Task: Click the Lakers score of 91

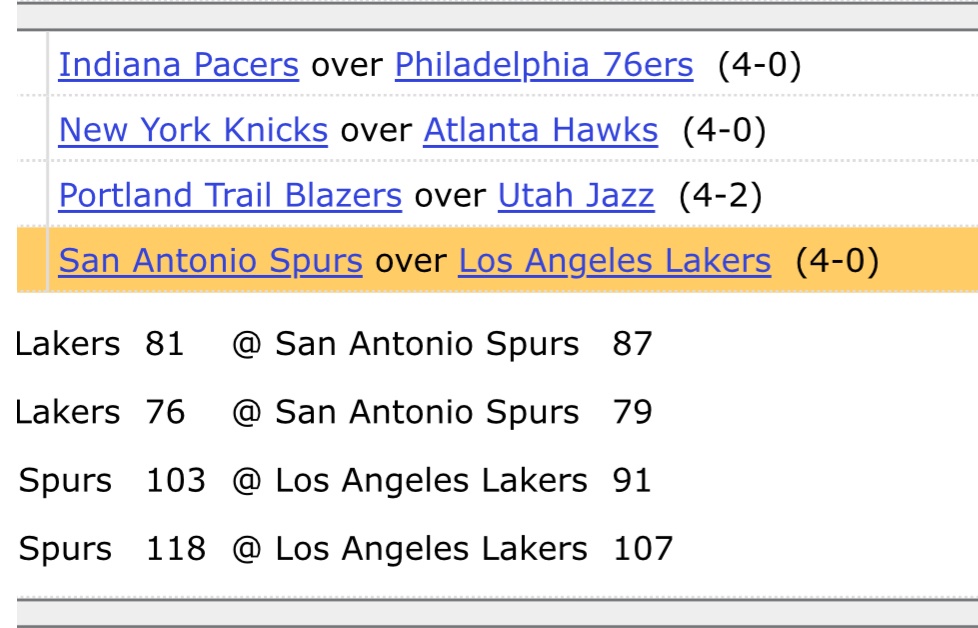Action: (x=632, y=480)
